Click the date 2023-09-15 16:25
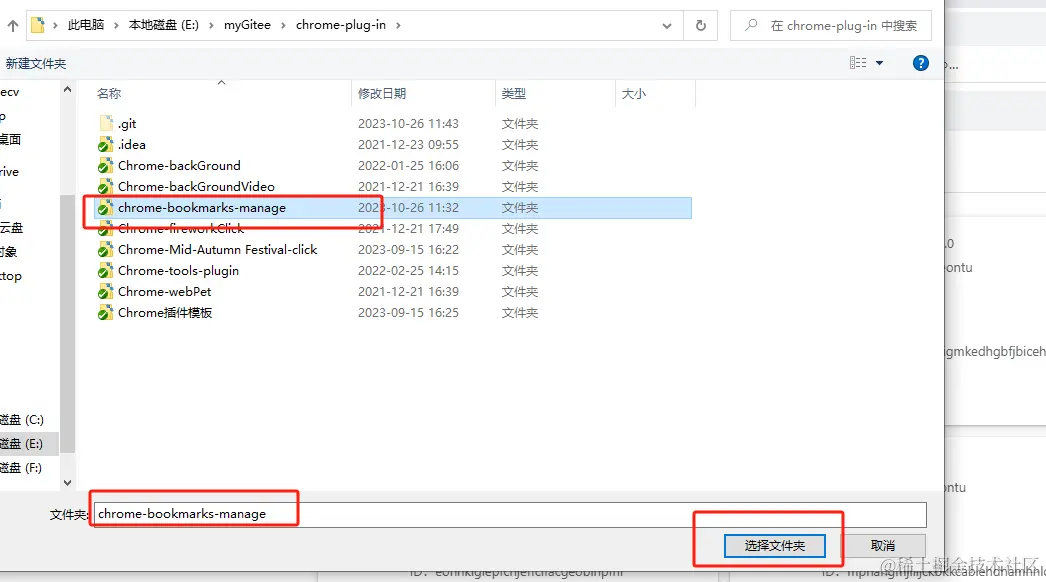Image resolution: width=1046 pixels, height=582 pixels. pos(408,312)
